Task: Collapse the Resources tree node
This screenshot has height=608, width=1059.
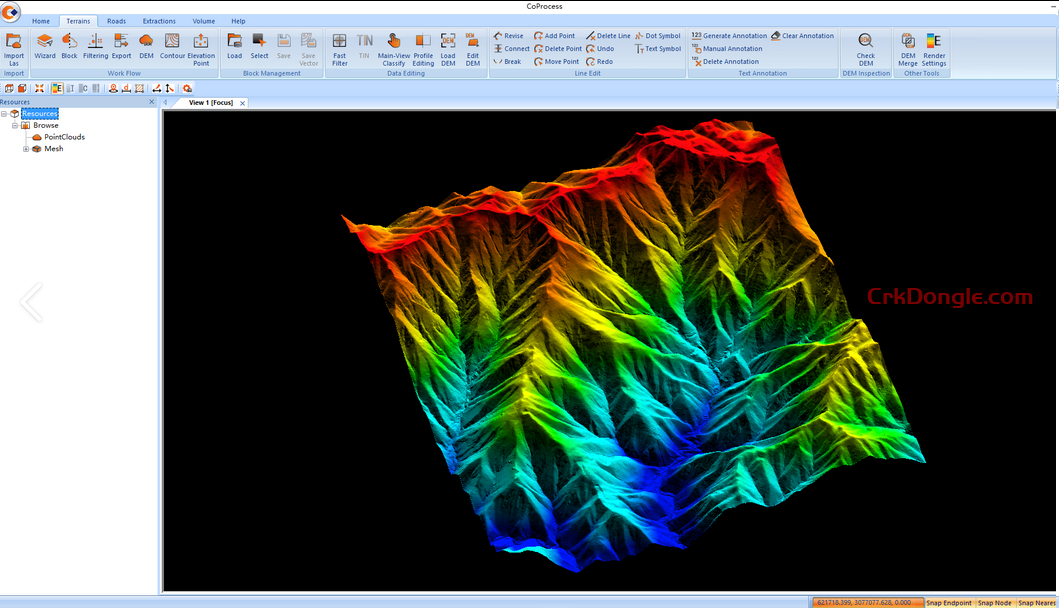Action: pos(3,112)
